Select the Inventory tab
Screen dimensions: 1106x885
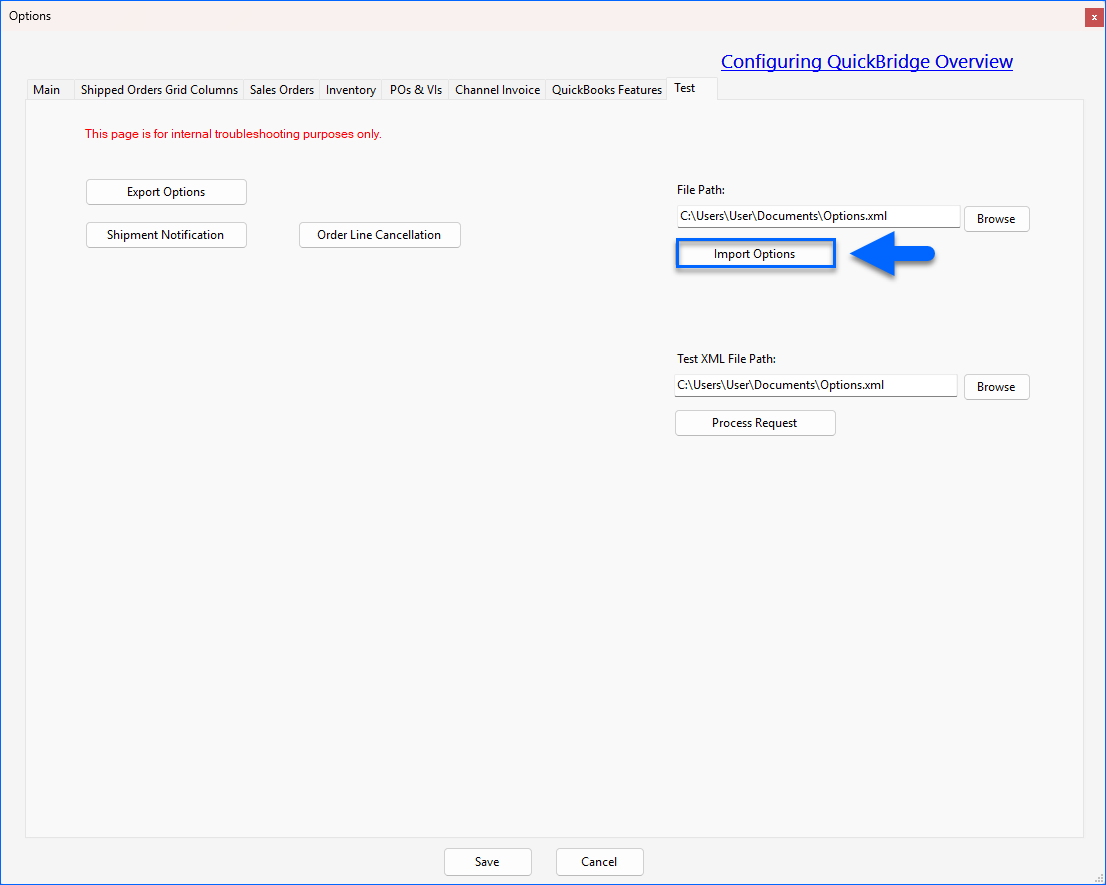point(351,90)
